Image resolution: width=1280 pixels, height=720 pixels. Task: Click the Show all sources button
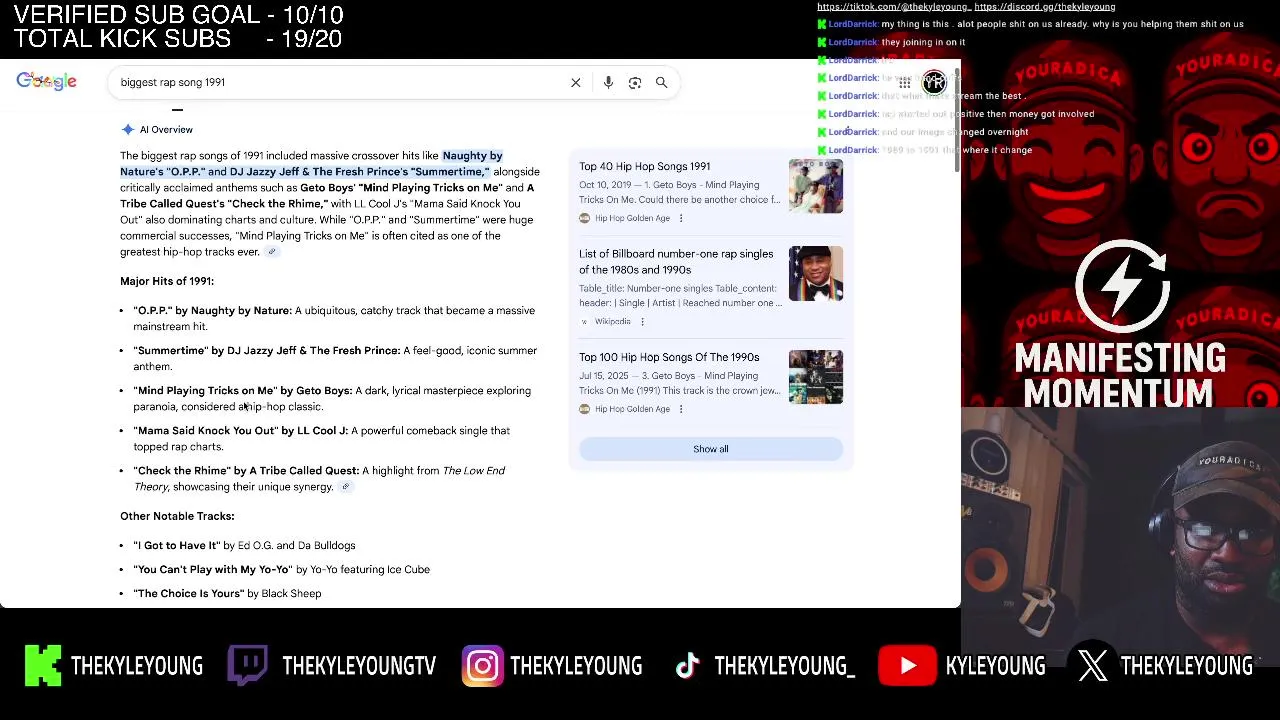pyautogui.click(x=711, y=449)
